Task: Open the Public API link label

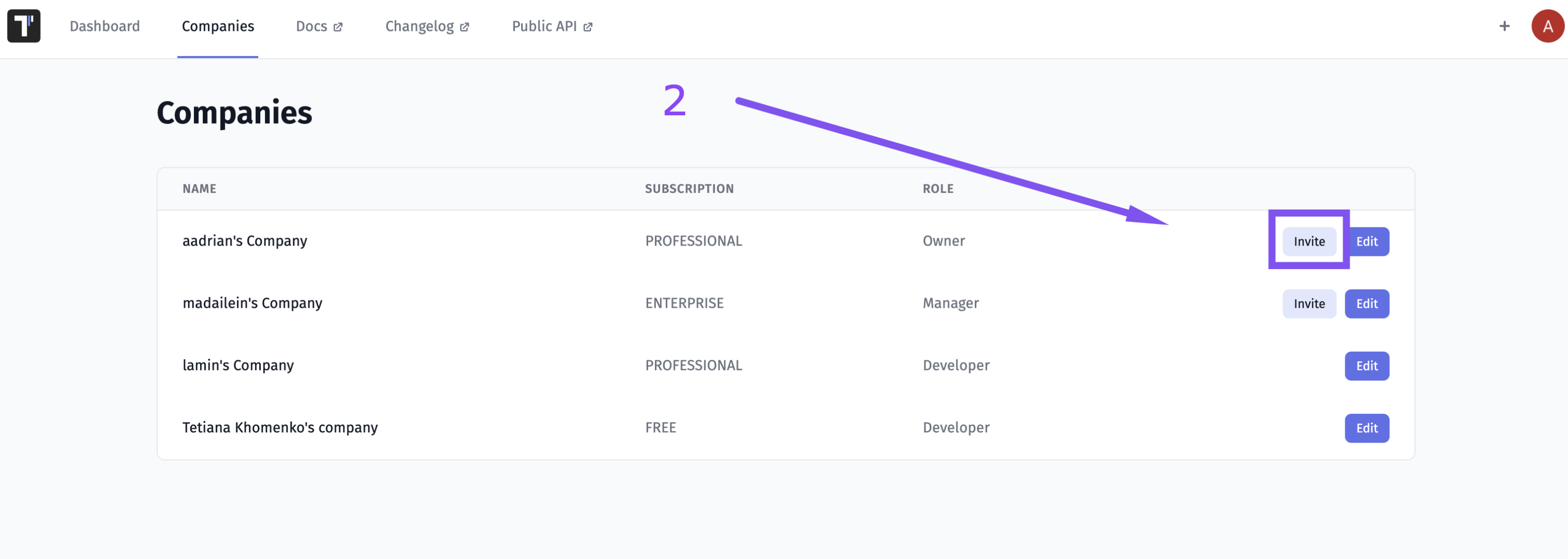Action: tap(544, 26)
